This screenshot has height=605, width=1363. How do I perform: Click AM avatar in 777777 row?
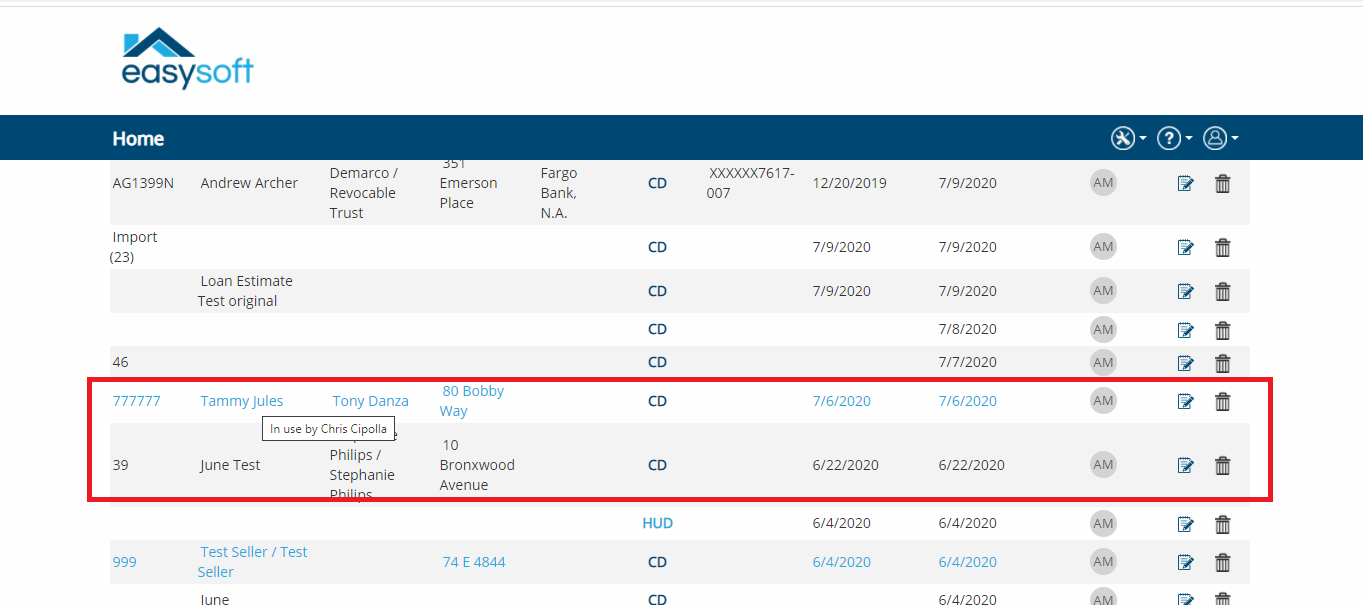point(1103,401)
